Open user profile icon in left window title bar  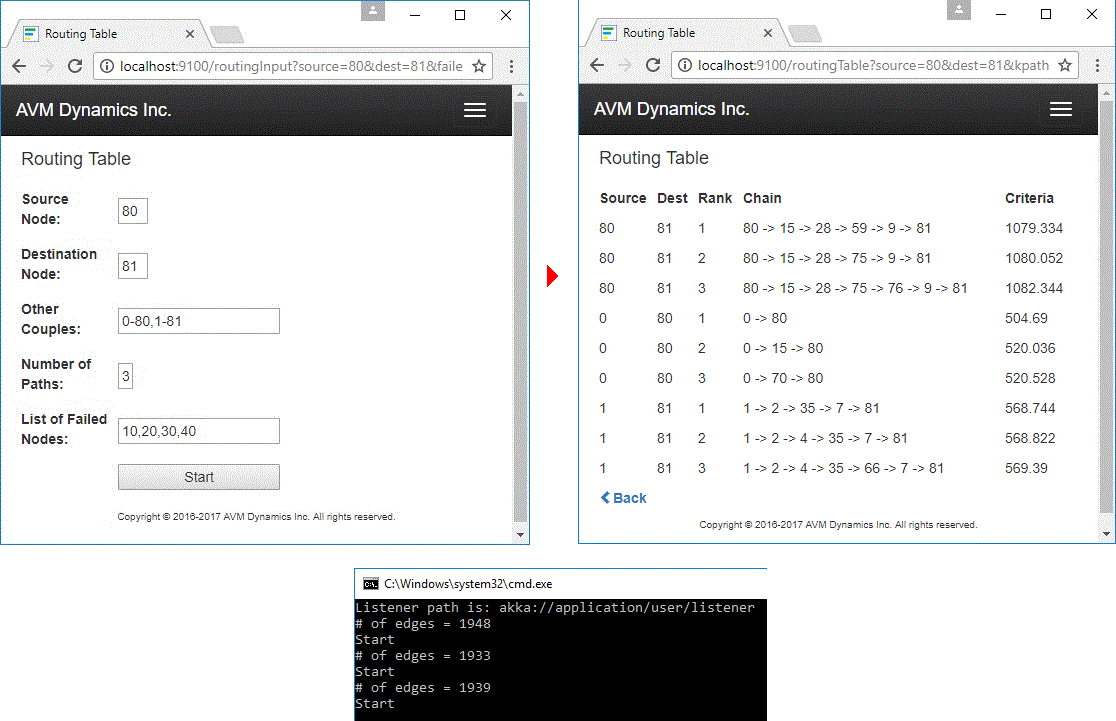[x=372, y=11]
